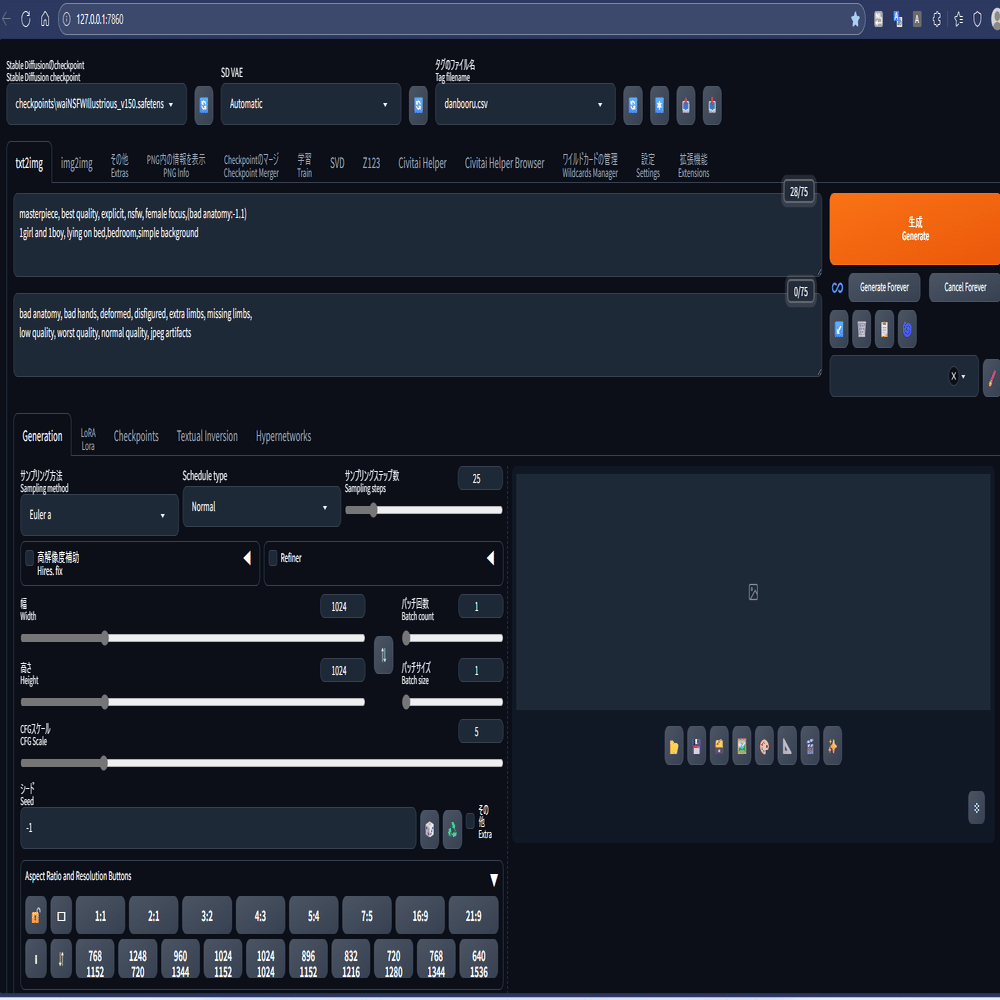Click the blue swirl icon under Generate
The width and height of the screenshot is (1000, 1000).
coord(907,329)
